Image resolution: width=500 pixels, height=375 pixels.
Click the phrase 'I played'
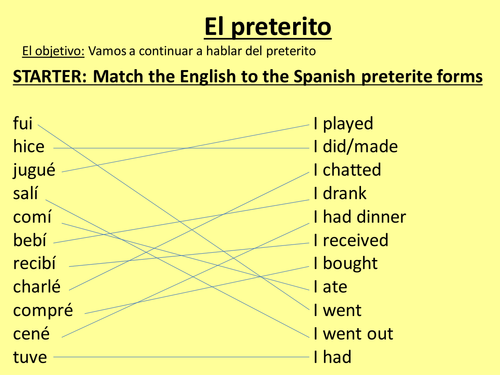[343, 124]
